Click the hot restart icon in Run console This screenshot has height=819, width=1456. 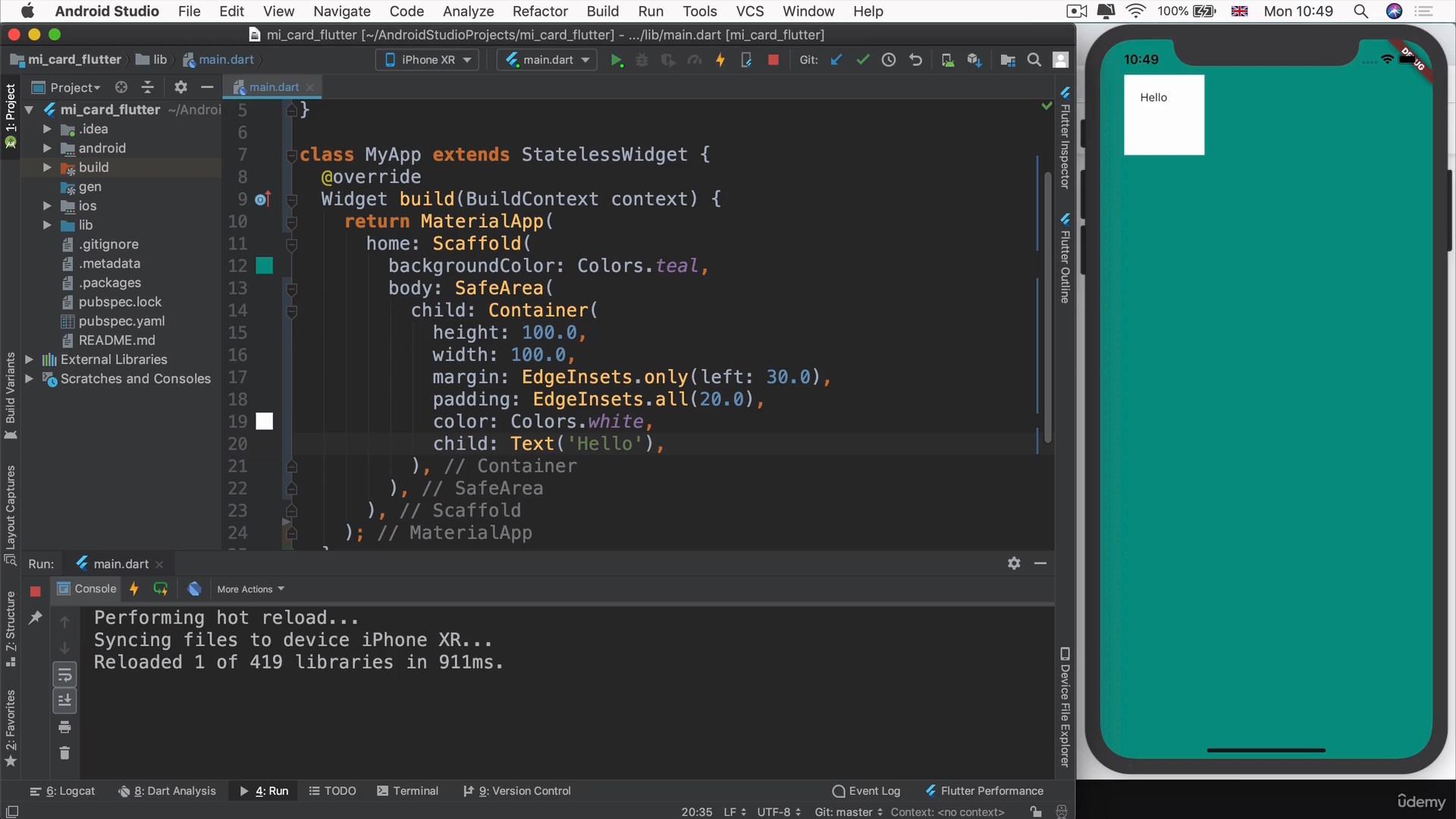(x=161, y=588)
